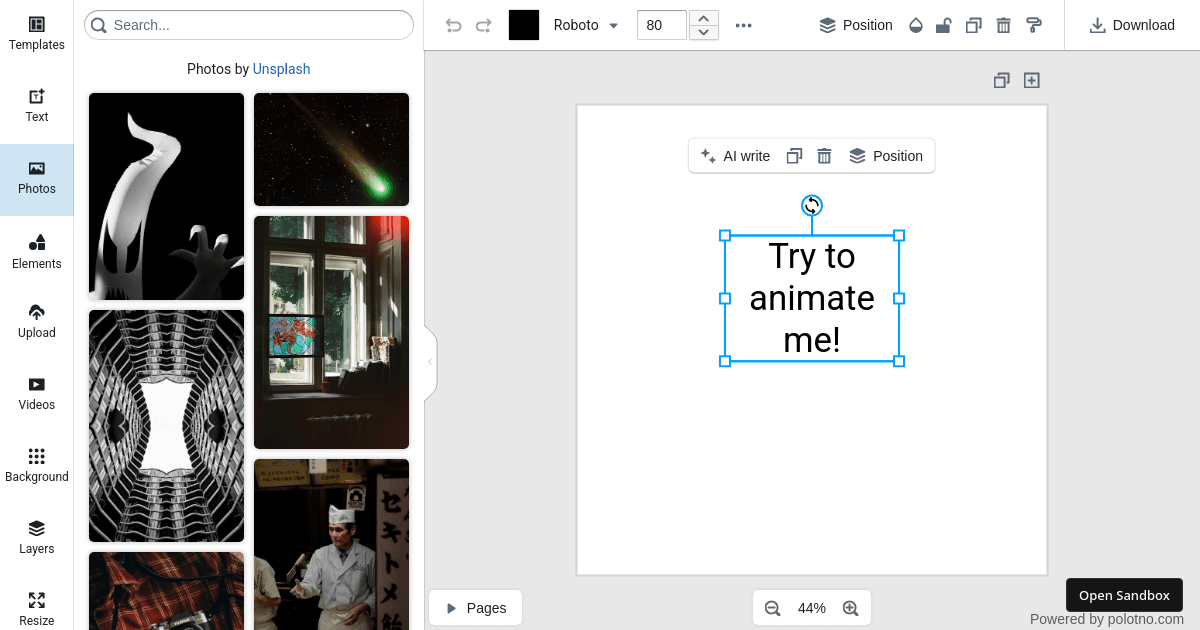Select the plaid fabric photo thumbnail
1200x630 pixels.
point(166,591)
